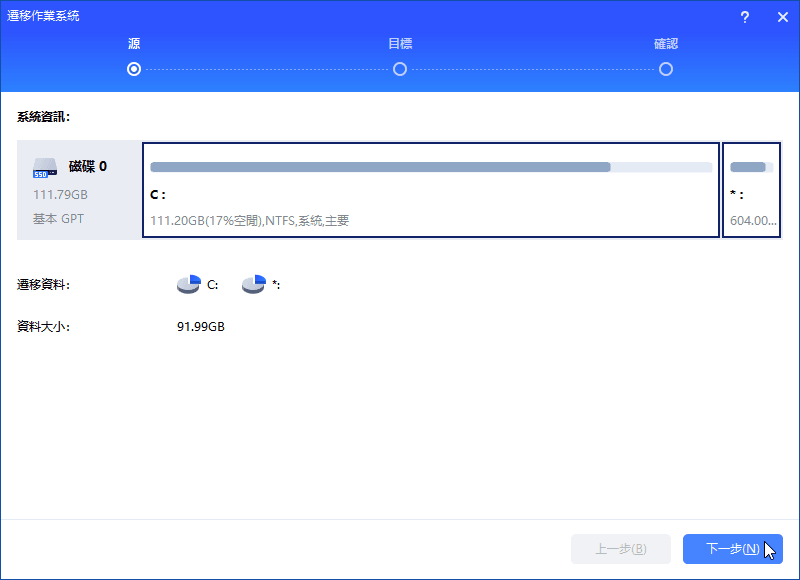Select the 源 step circle indicator

(134, 69)
